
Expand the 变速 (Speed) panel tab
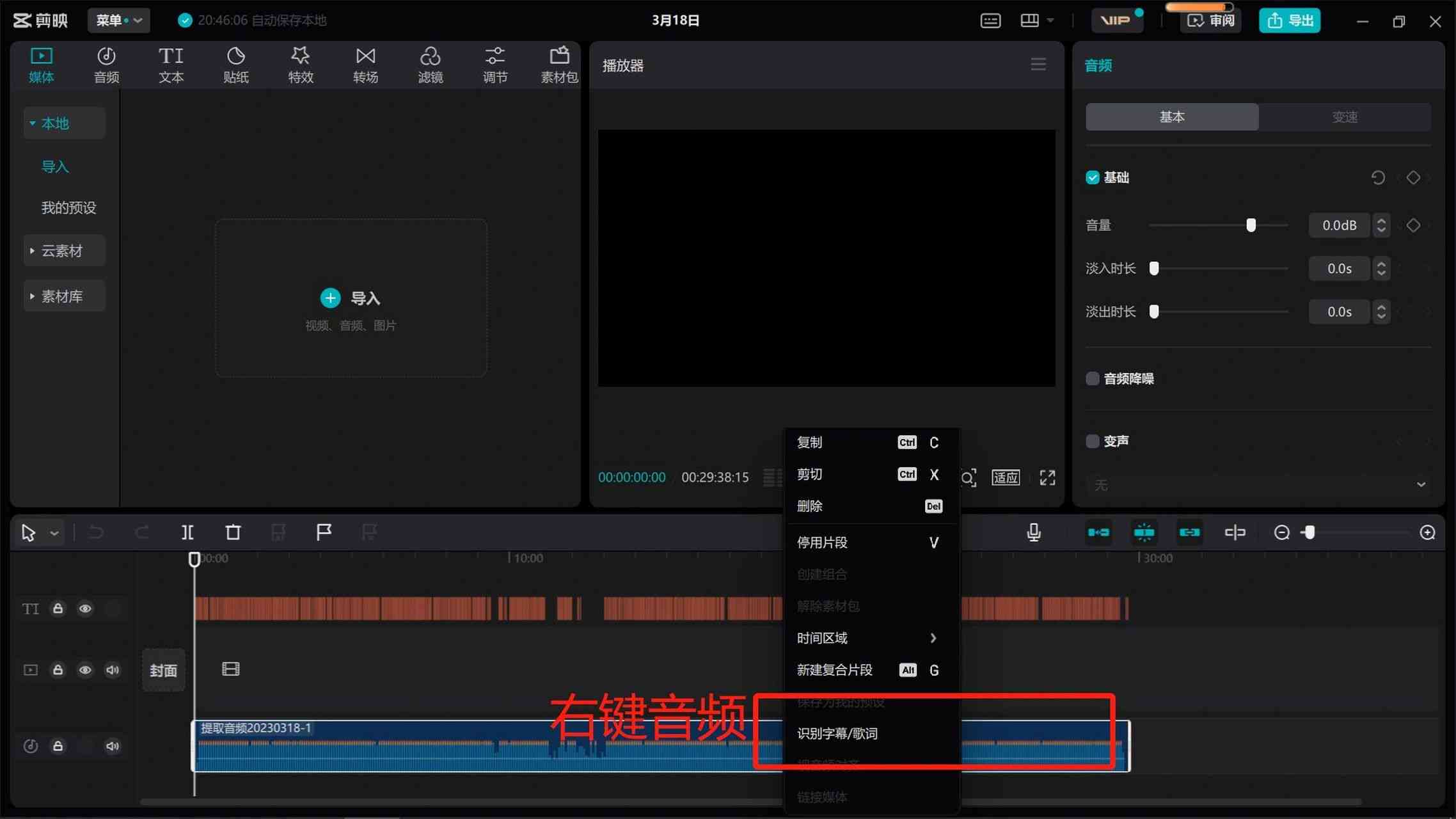click(1344, 117)
